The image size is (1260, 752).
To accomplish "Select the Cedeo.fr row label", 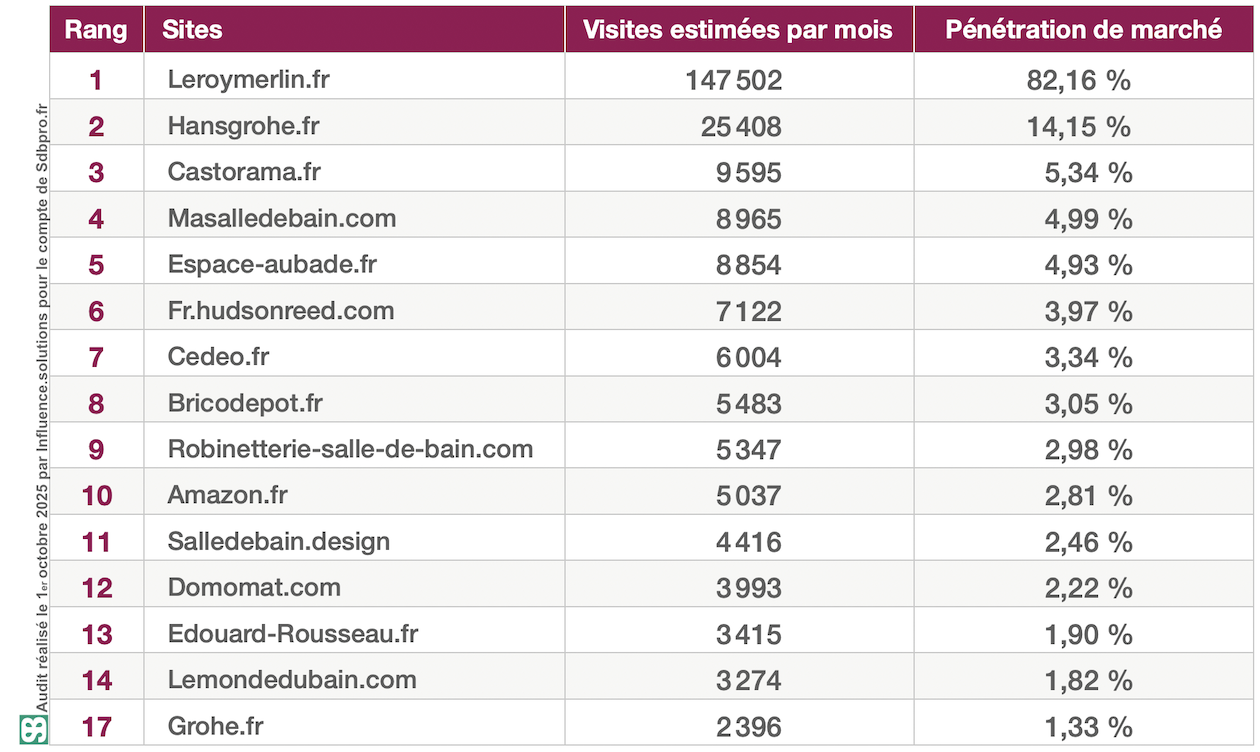I will (x=219, y=357).
